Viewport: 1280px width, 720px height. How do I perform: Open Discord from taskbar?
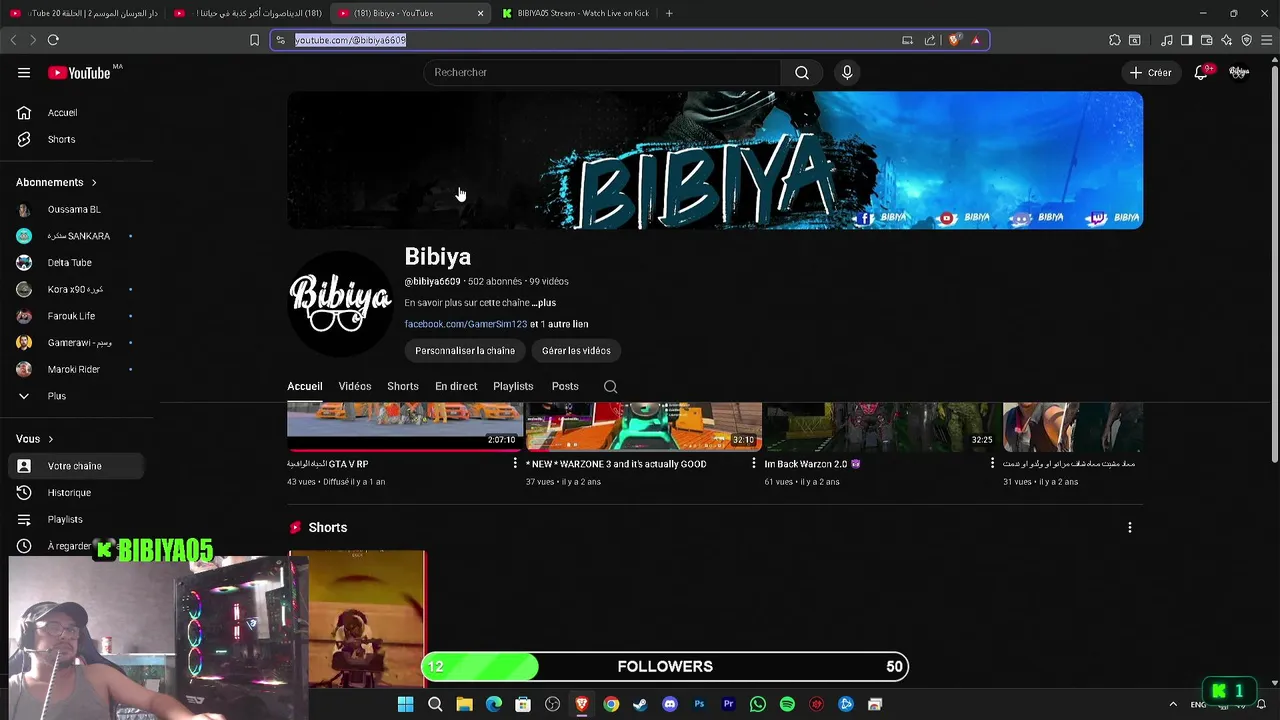coord(670,704)
